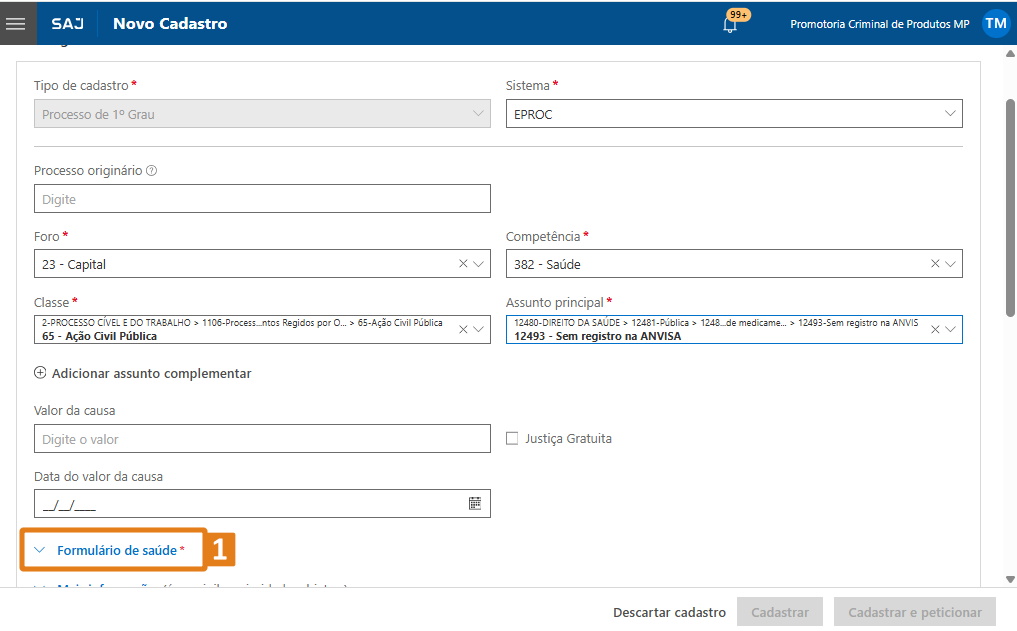The width and height of the screenshot is (1017, 631).
Task: Click plus icon to add assunto complementar
Action: click(40, 373)
